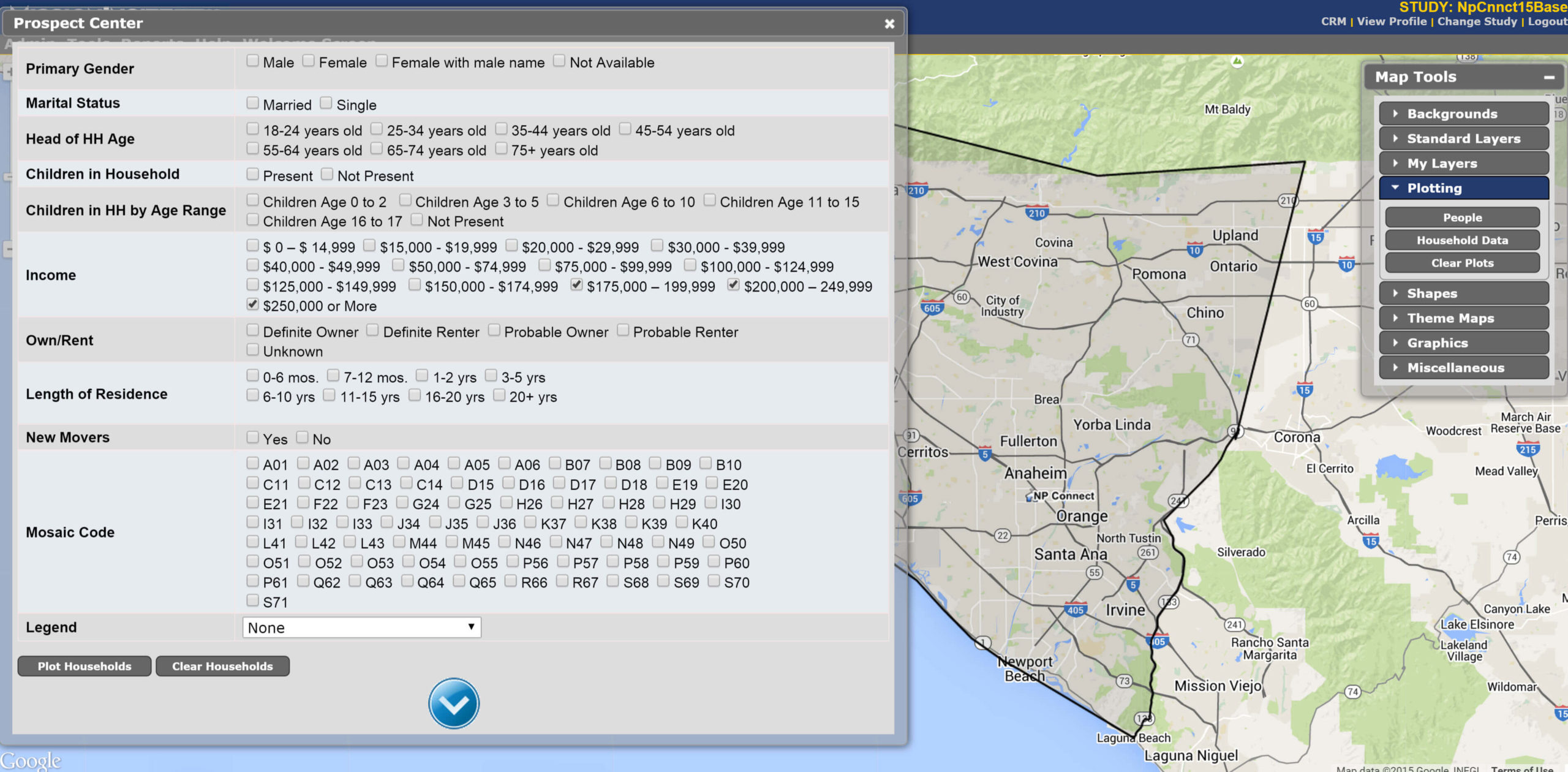Expand the Shapes section

pos(1463,293)
